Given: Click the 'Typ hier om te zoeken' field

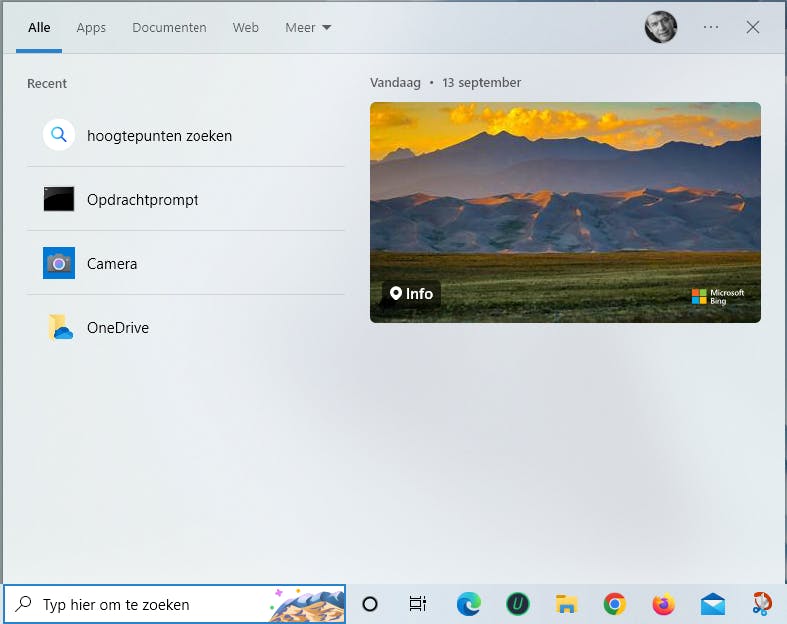Looking at the screenshot, I should (x=175, y=604).
